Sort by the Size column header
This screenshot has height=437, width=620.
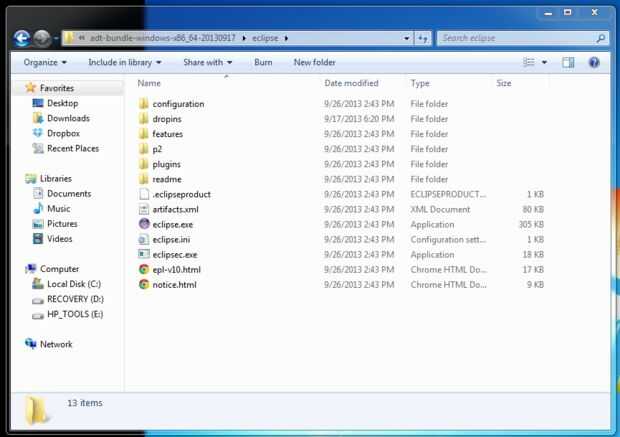(x=504, y=83)
